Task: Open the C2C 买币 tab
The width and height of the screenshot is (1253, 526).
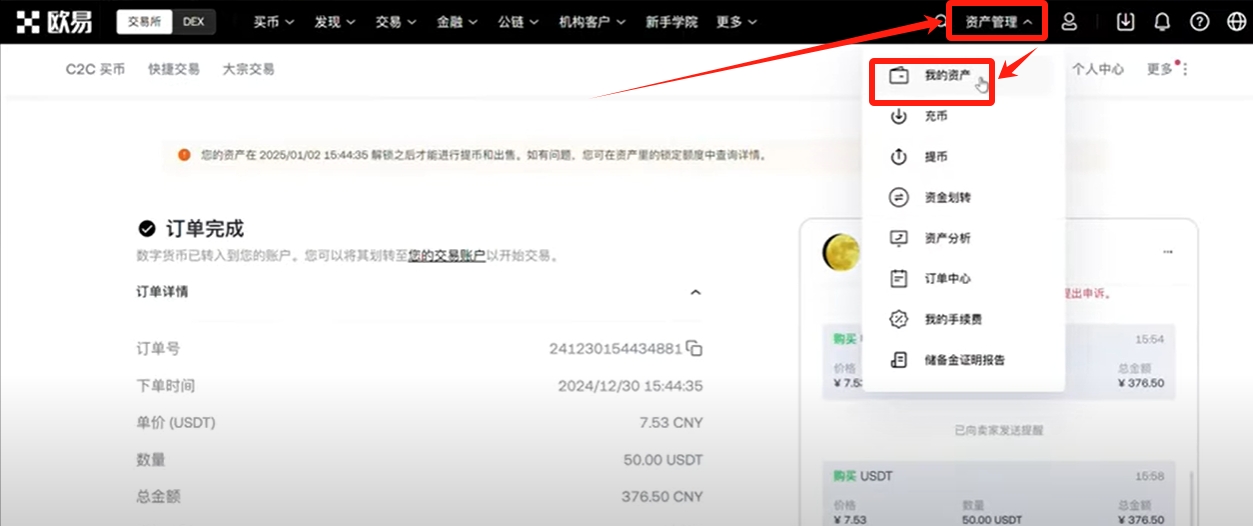Action: coord(95,70)
